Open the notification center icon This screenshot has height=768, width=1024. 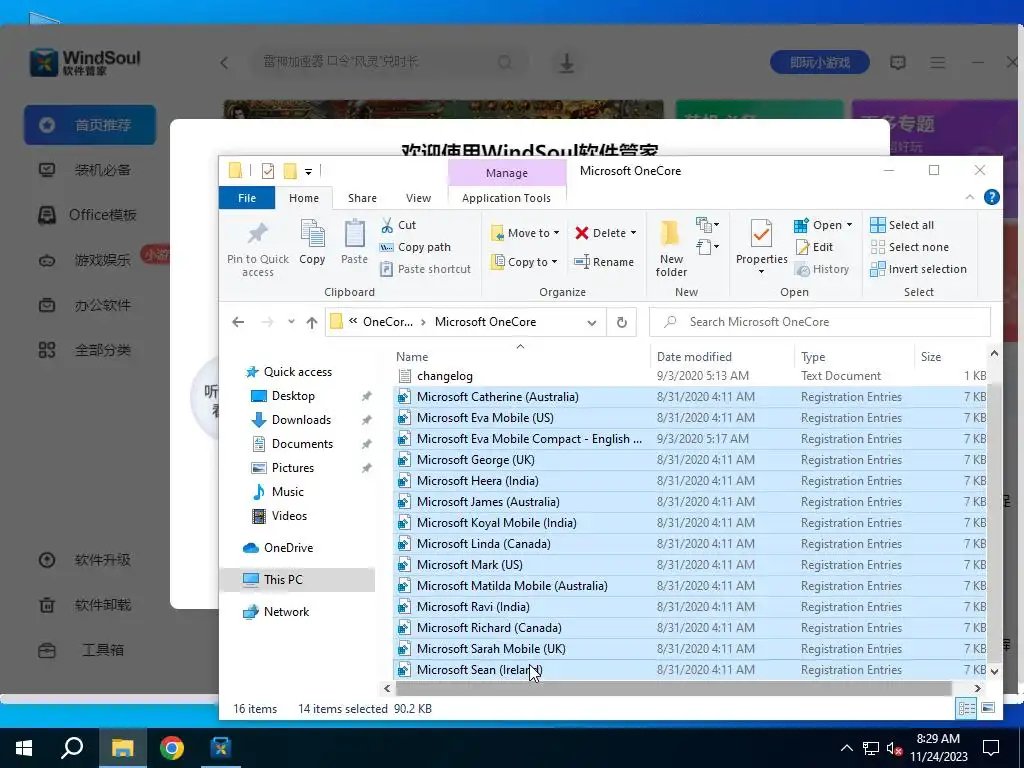point(991,748)
